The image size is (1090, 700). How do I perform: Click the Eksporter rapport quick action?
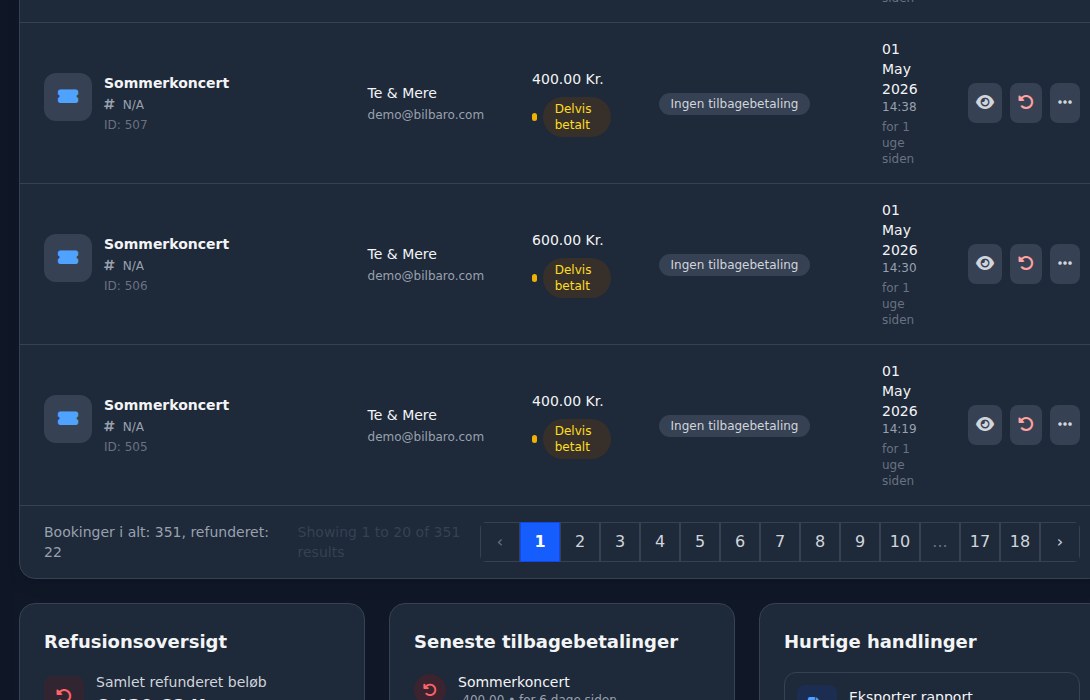[x=932, y=687]
